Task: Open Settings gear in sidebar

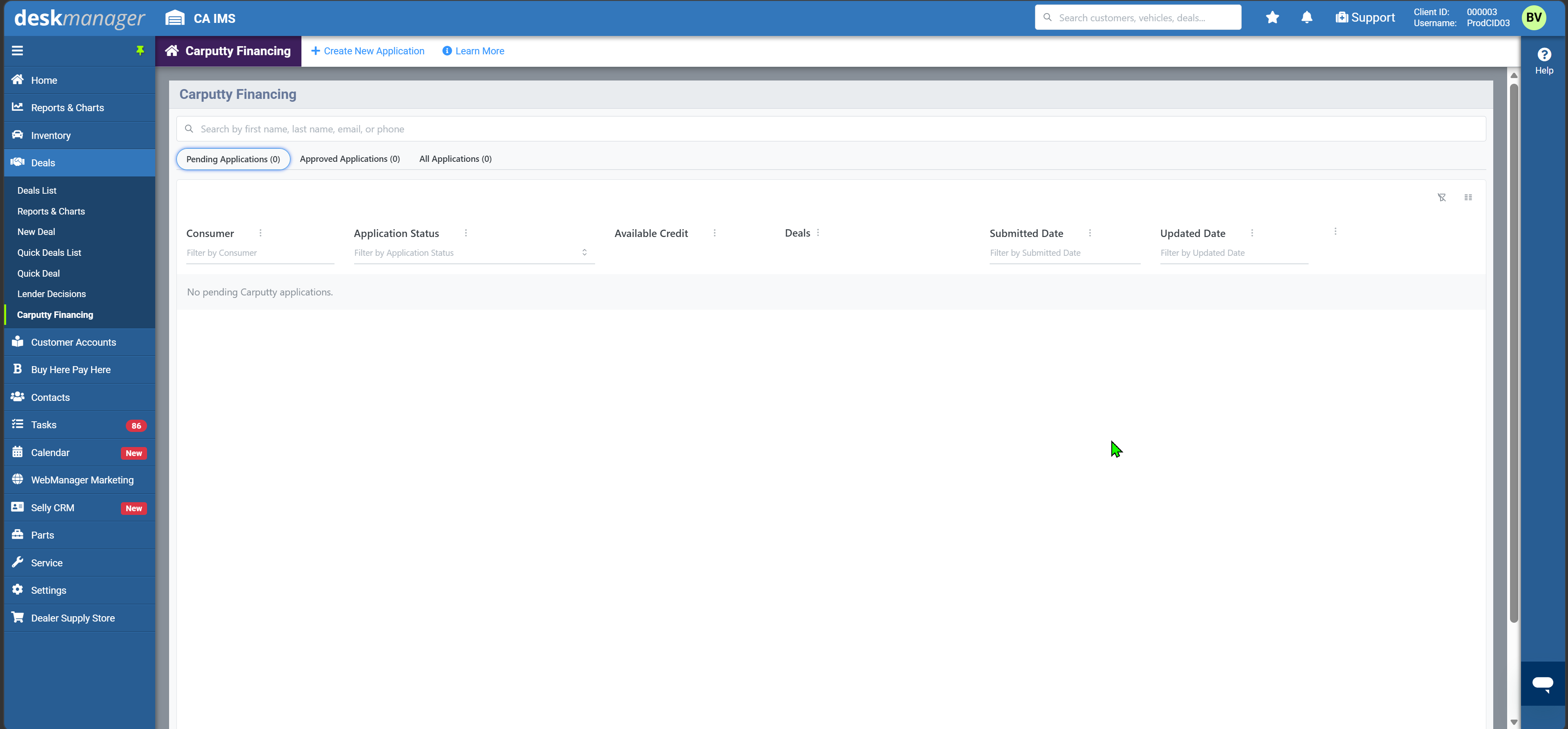Action: tap(80, 590)
